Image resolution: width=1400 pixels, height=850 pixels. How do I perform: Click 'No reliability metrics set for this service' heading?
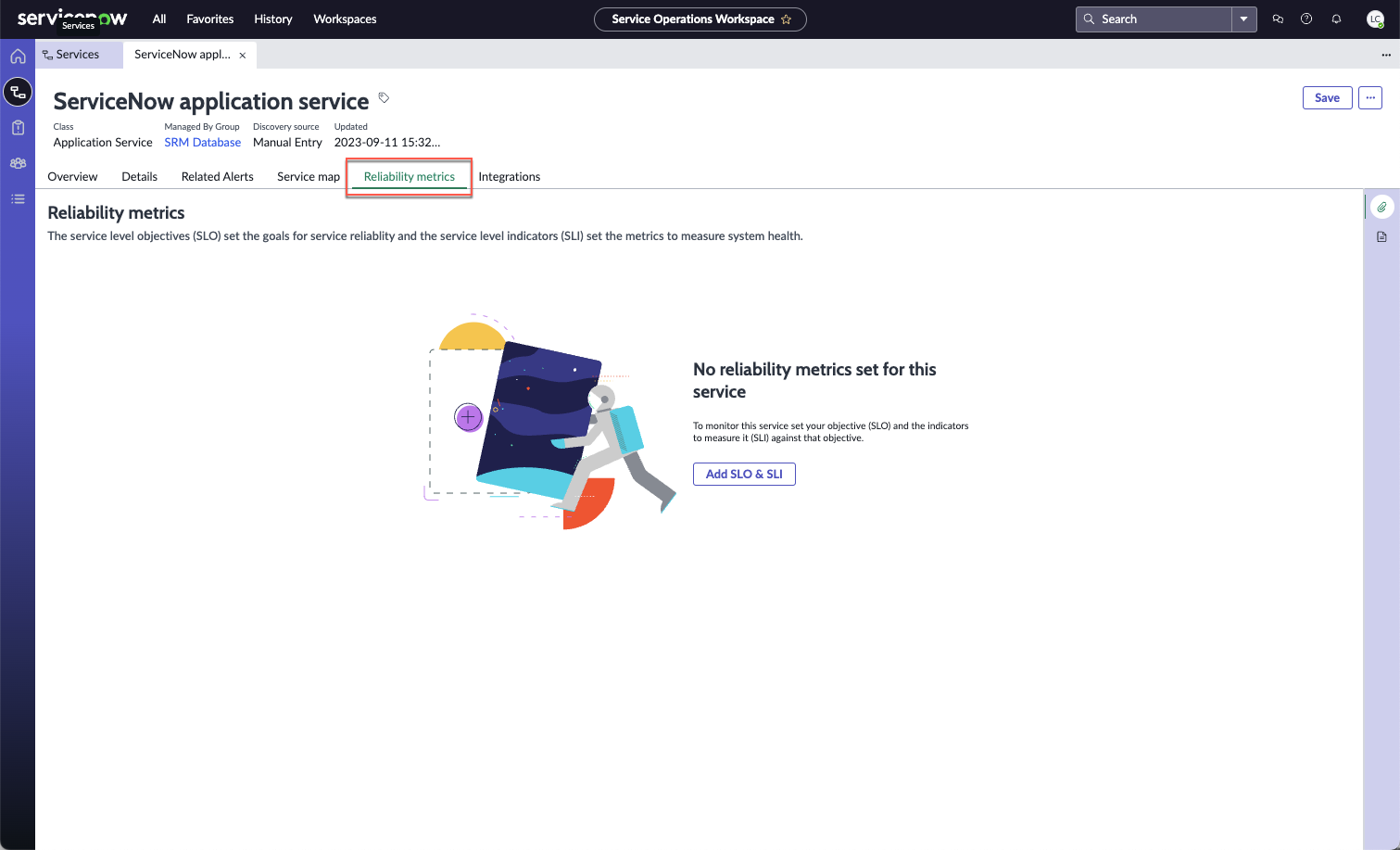coord(814,380)
